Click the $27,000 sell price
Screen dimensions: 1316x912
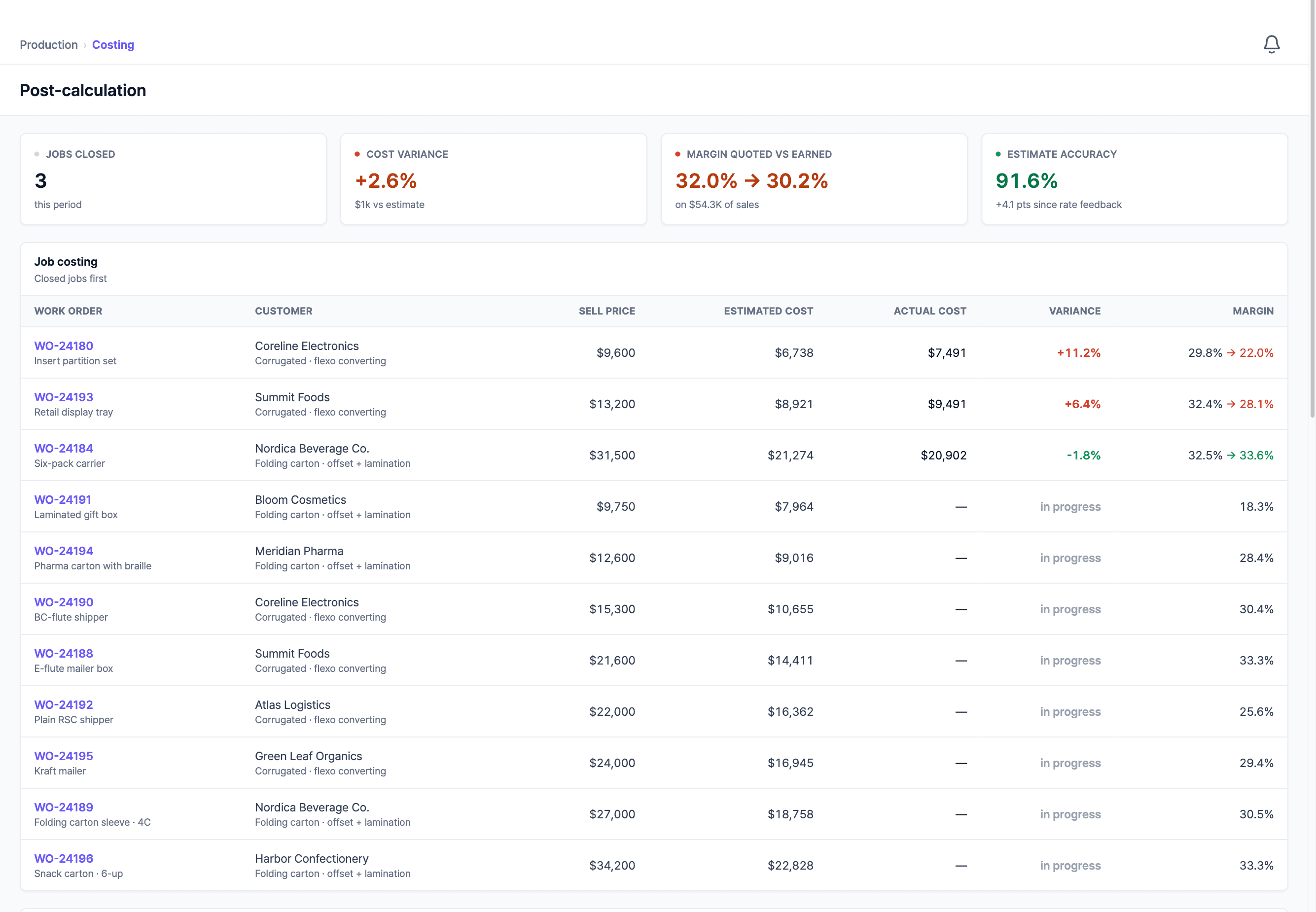(612, 814)
